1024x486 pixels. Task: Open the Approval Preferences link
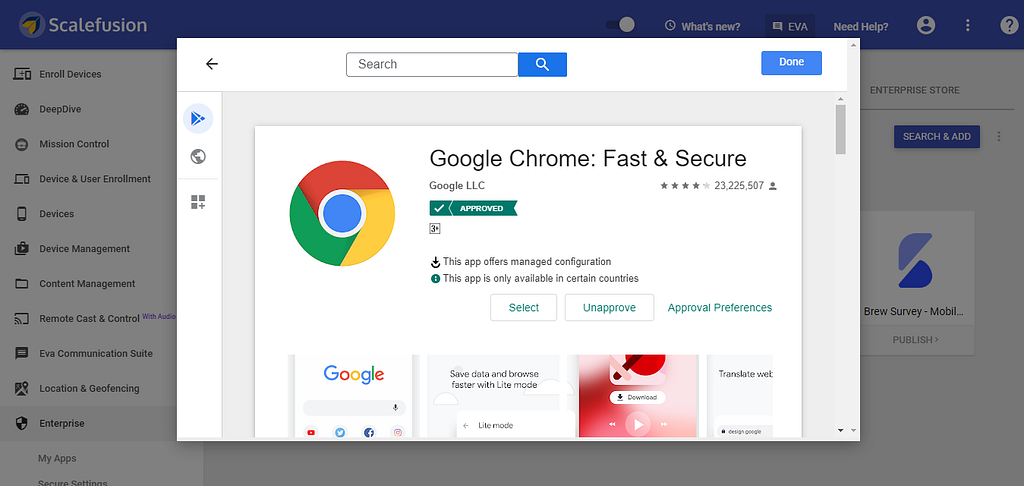pos(720,308)
